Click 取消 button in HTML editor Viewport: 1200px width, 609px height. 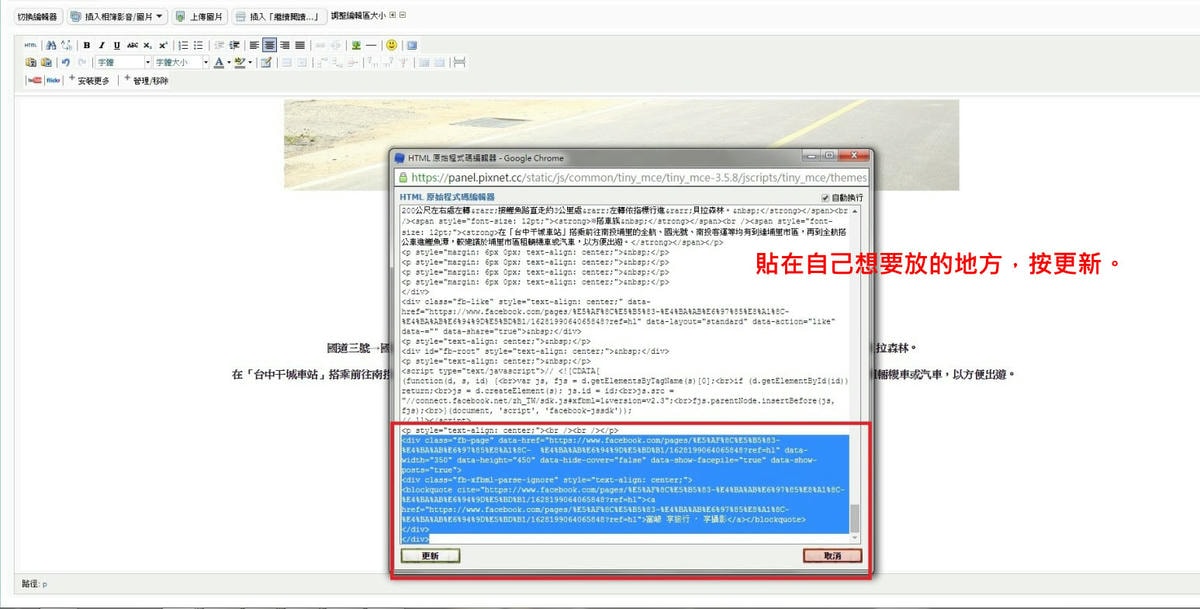(832, 556)
